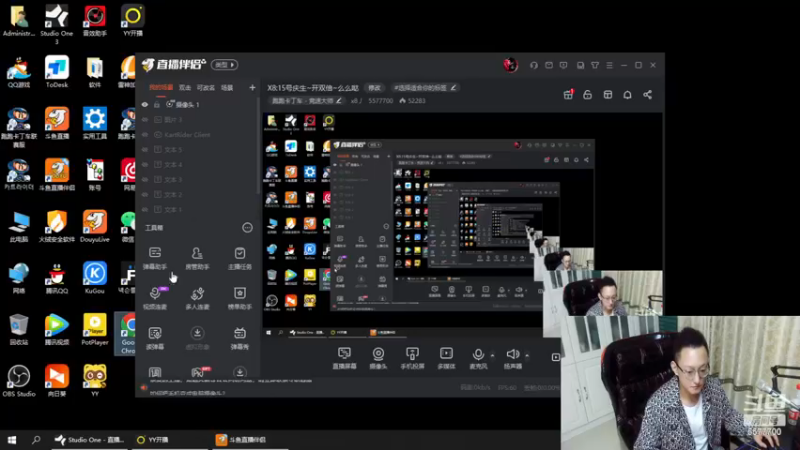Open taskbar search magnifier

pyautogui.click(x=36, y=439)
